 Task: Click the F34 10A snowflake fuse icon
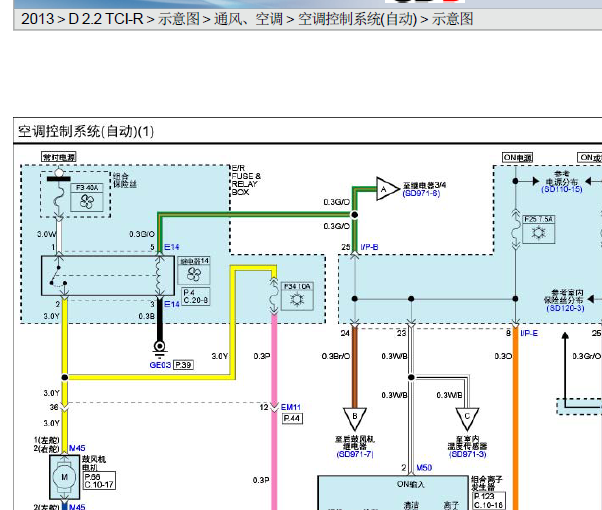click(297, 296)
